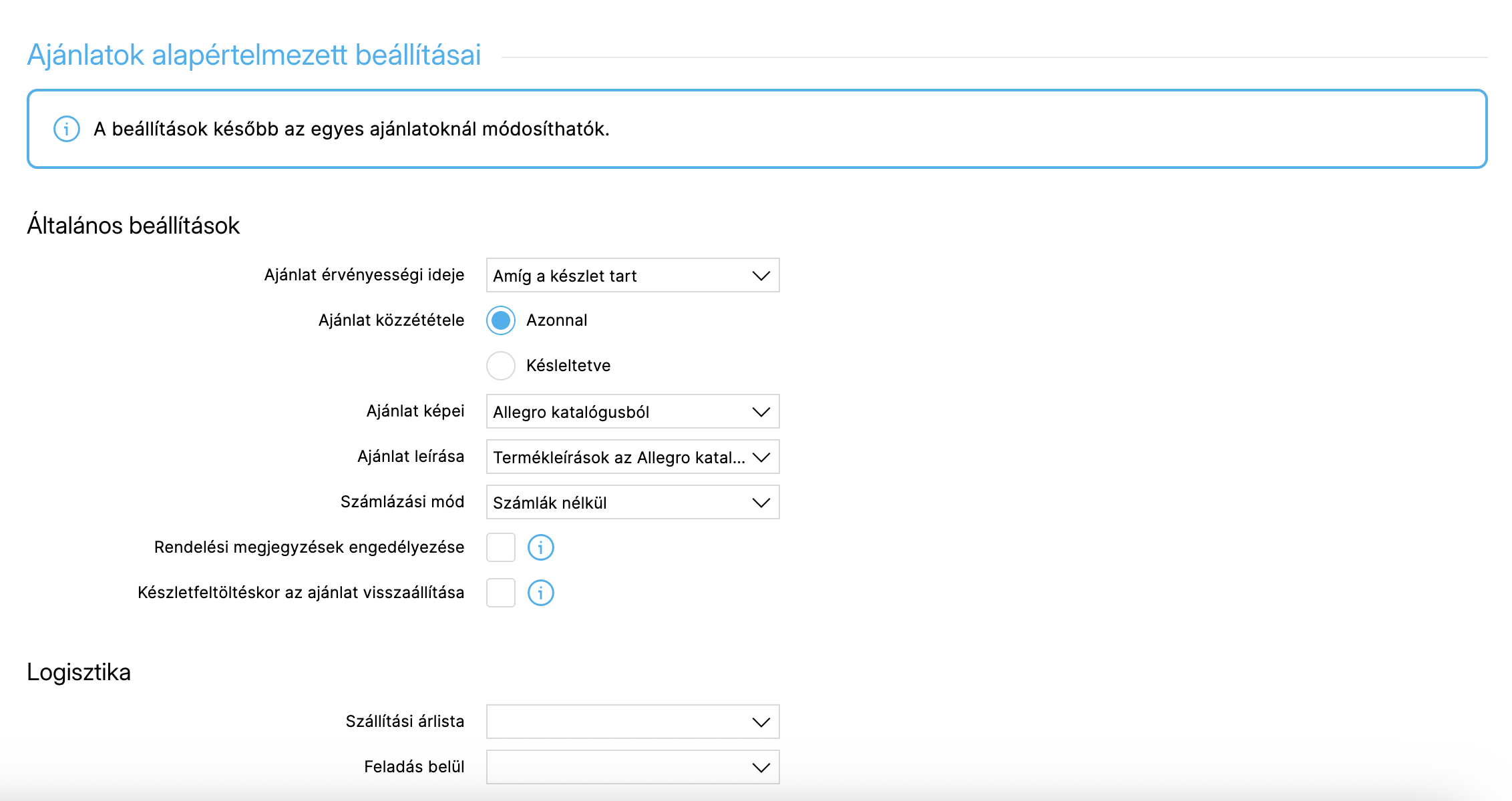Select the Azonnal radio button
The width and height of the screenshot is (1512, 801).
501,320
